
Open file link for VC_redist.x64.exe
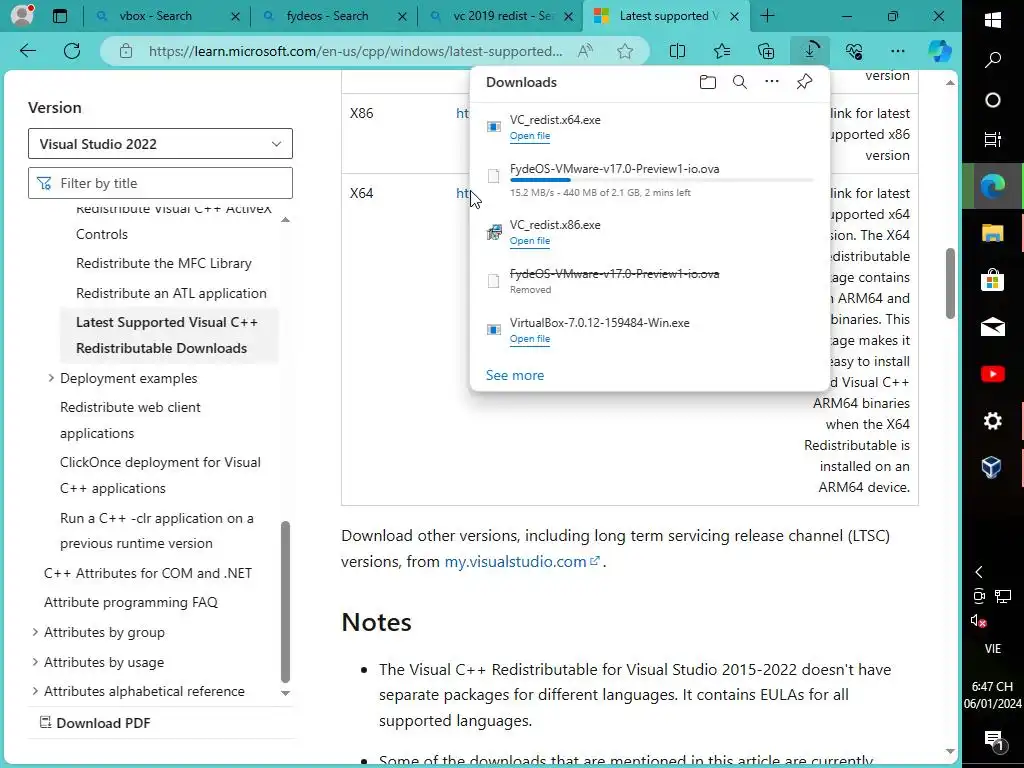coord(530,136)
